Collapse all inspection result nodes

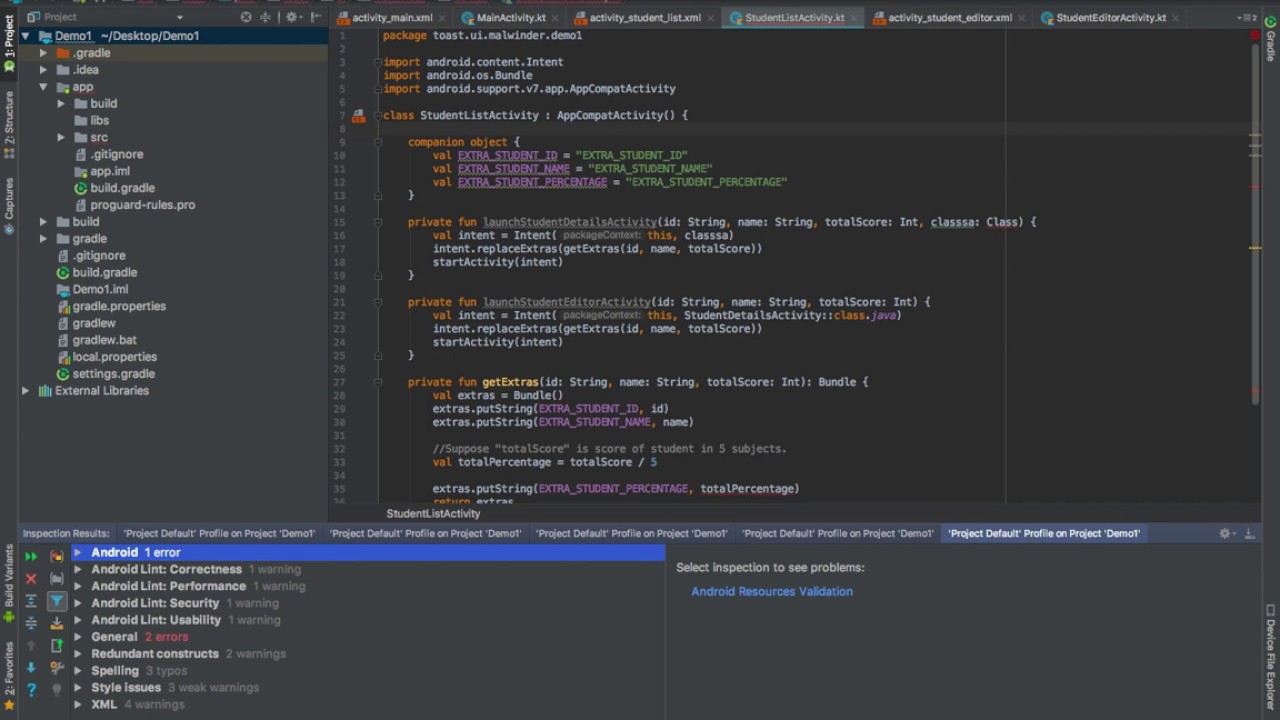(x=31, y=623)
